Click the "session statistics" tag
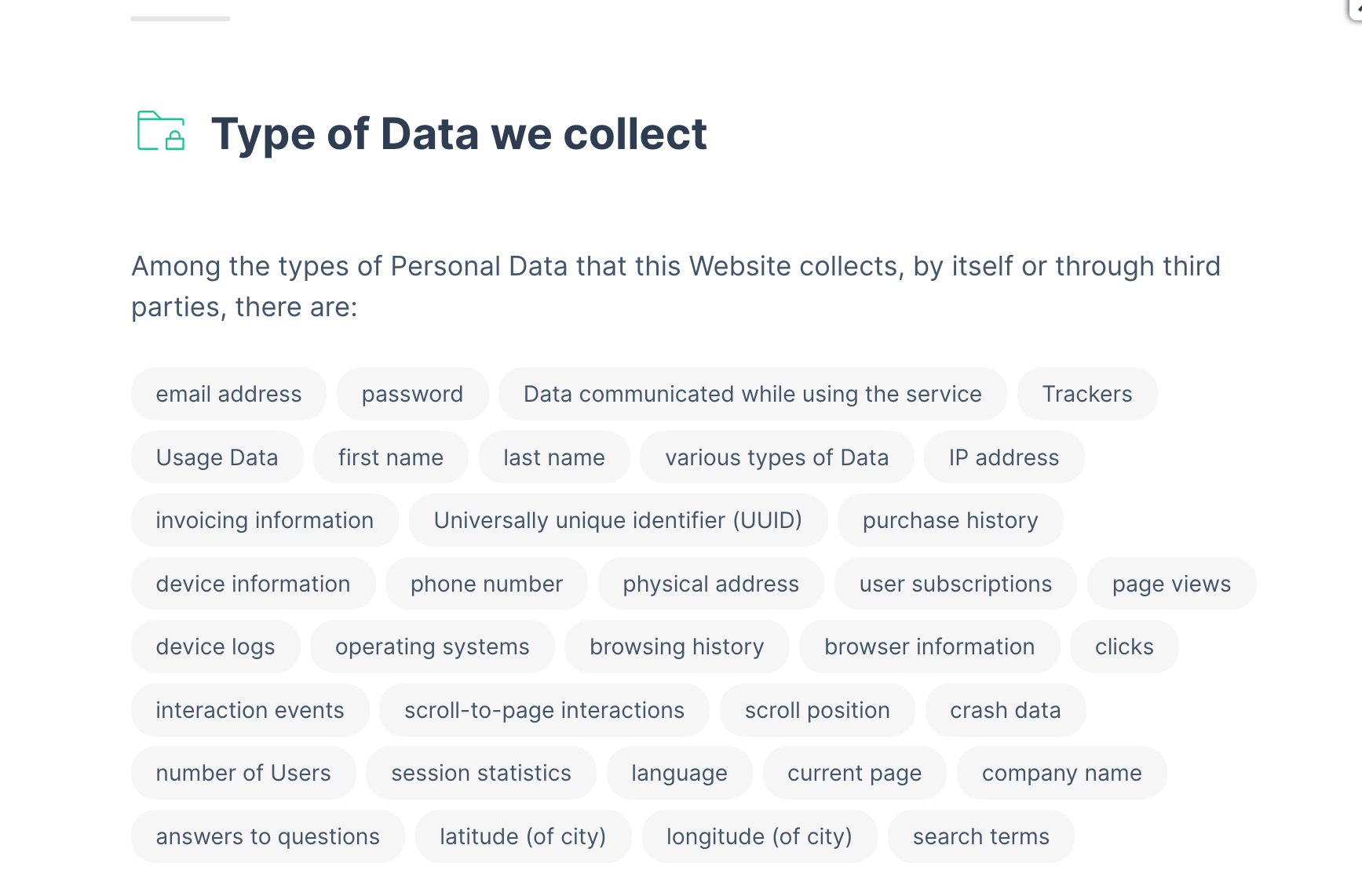Image resolution: width=1362 pixels, height=896 pixels. tap(480, 773)
